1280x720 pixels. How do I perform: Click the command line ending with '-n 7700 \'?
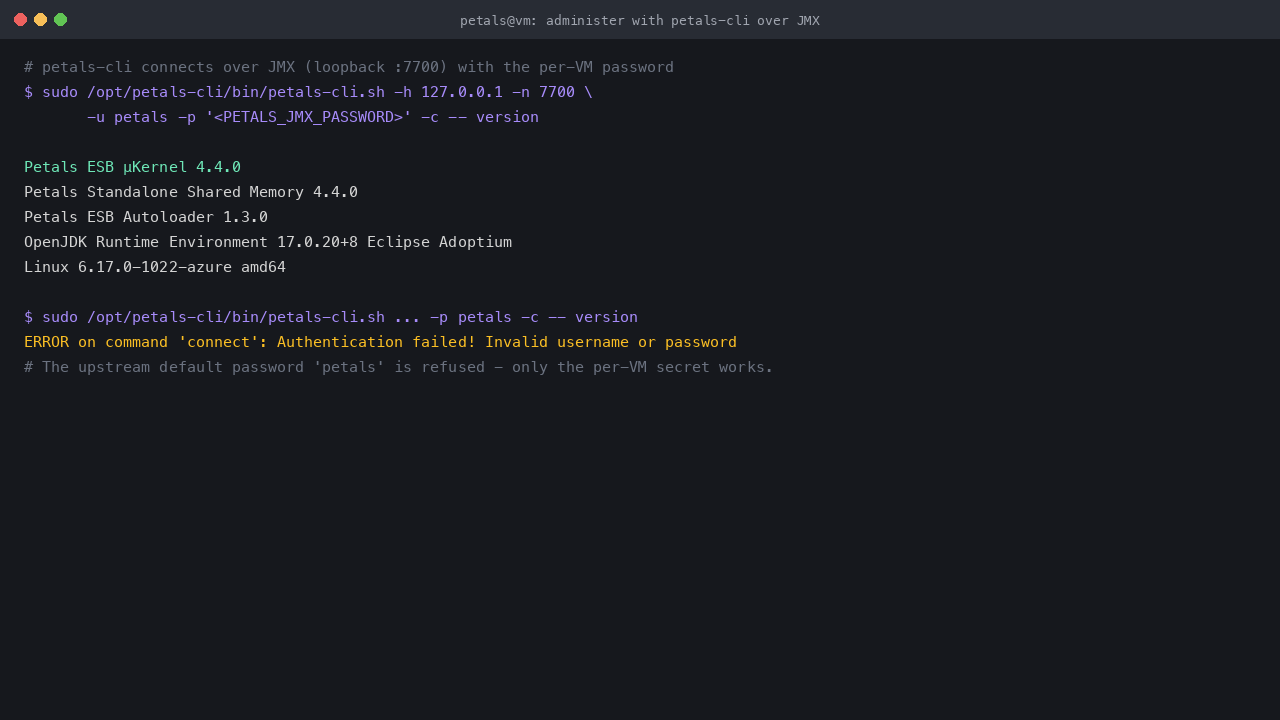coord(308,92)
